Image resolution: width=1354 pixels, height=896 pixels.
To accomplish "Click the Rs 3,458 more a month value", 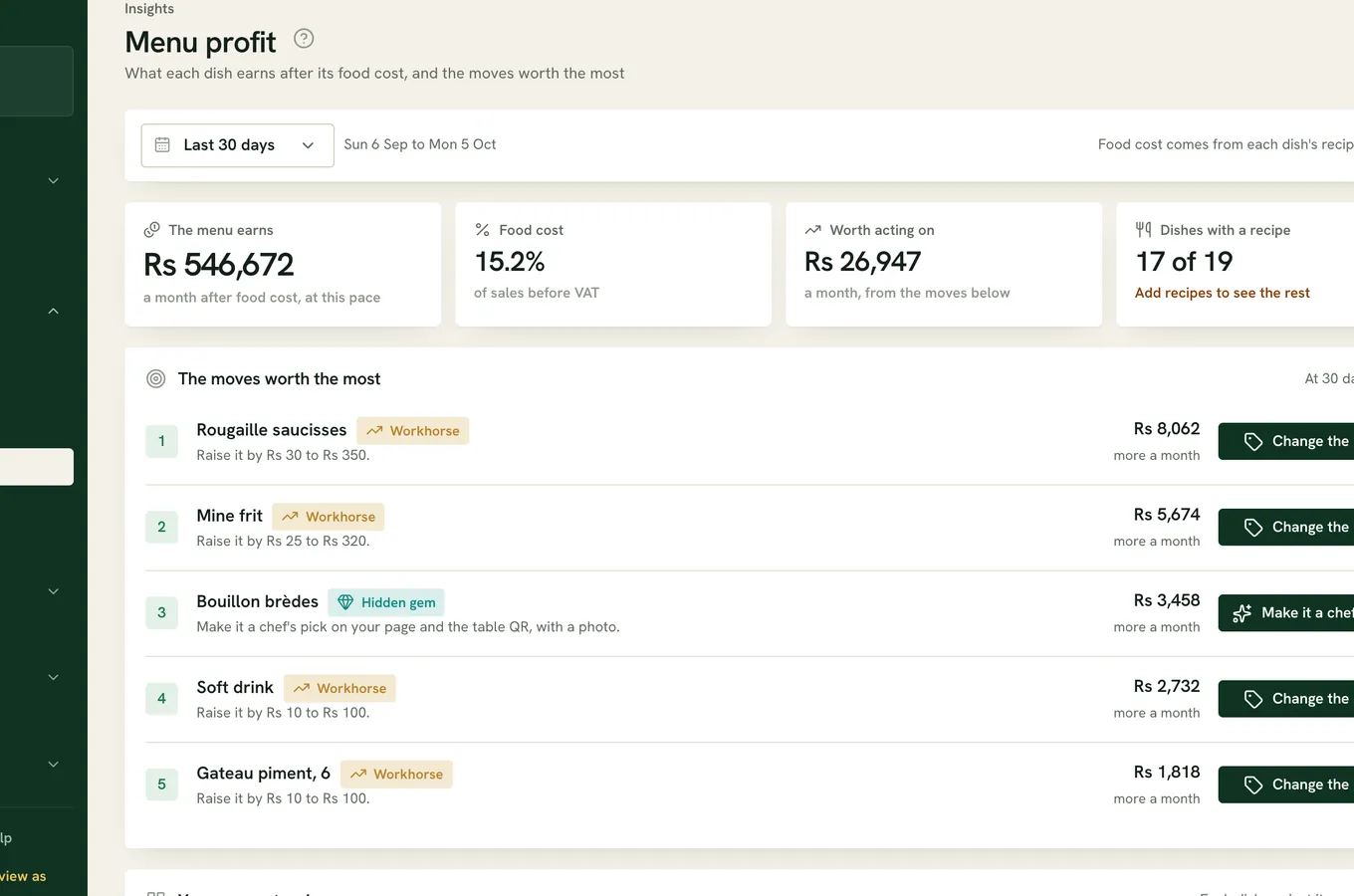I will click(x=1166, y=600).
